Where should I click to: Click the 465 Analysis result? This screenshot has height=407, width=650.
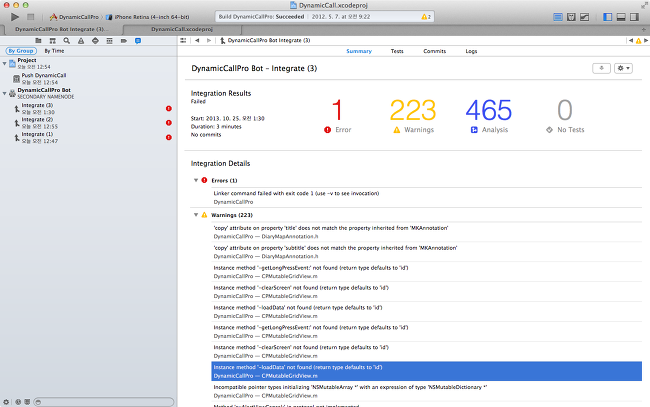pyautogui.click(x=489, y=116)
